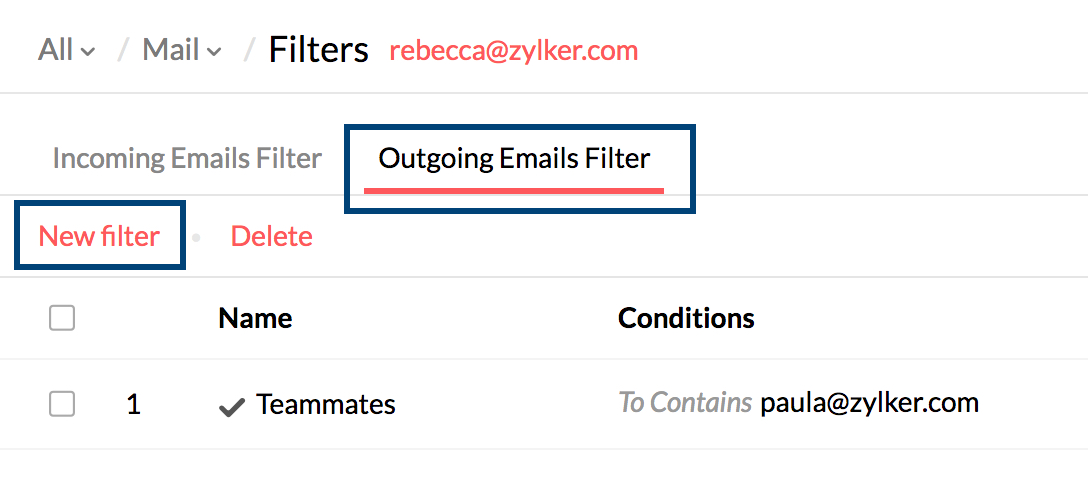This screenshot has width=1088, height=496.
Task: Check the box for the Teammates filter
Action: tap(62, 404)
